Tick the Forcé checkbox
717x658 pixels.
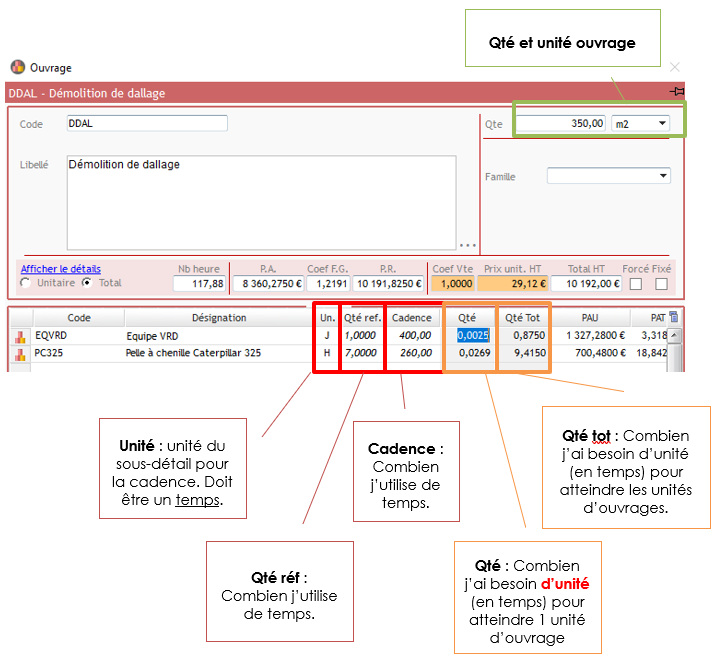coord(635,284)
